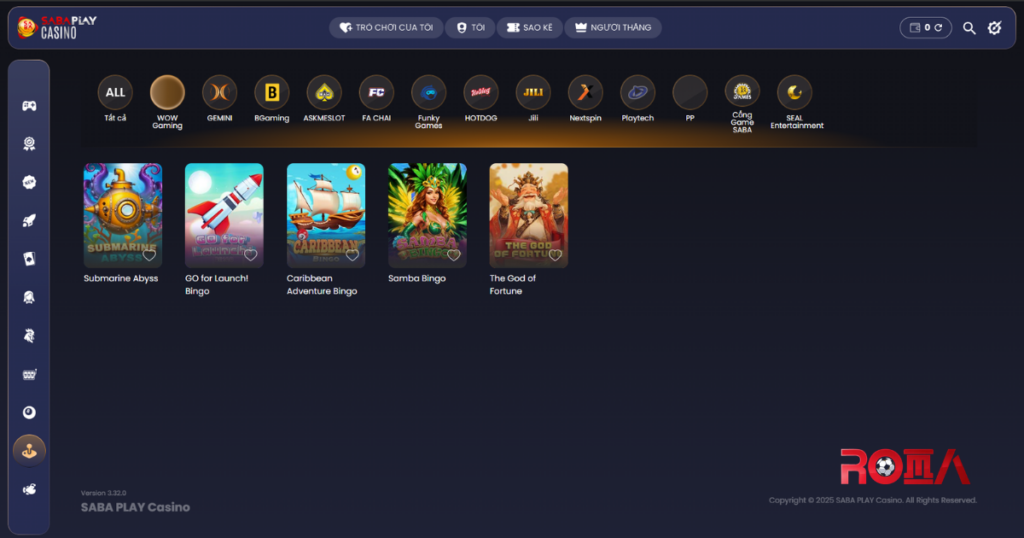
Task: Open Samba Bingo game thumbnail
Action: click(427, 215)
